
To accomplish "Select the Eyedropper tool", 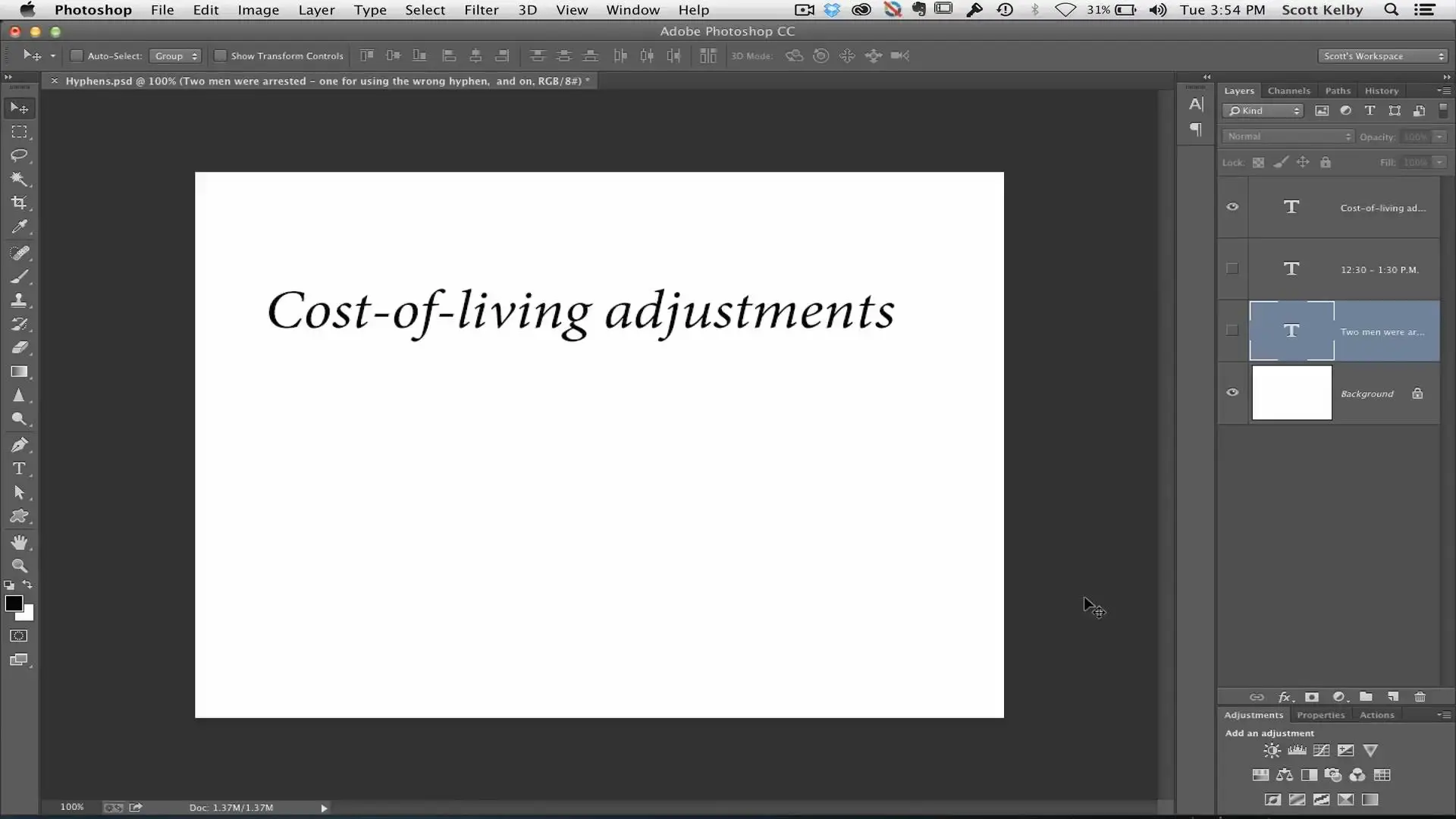I will [19, 227].
